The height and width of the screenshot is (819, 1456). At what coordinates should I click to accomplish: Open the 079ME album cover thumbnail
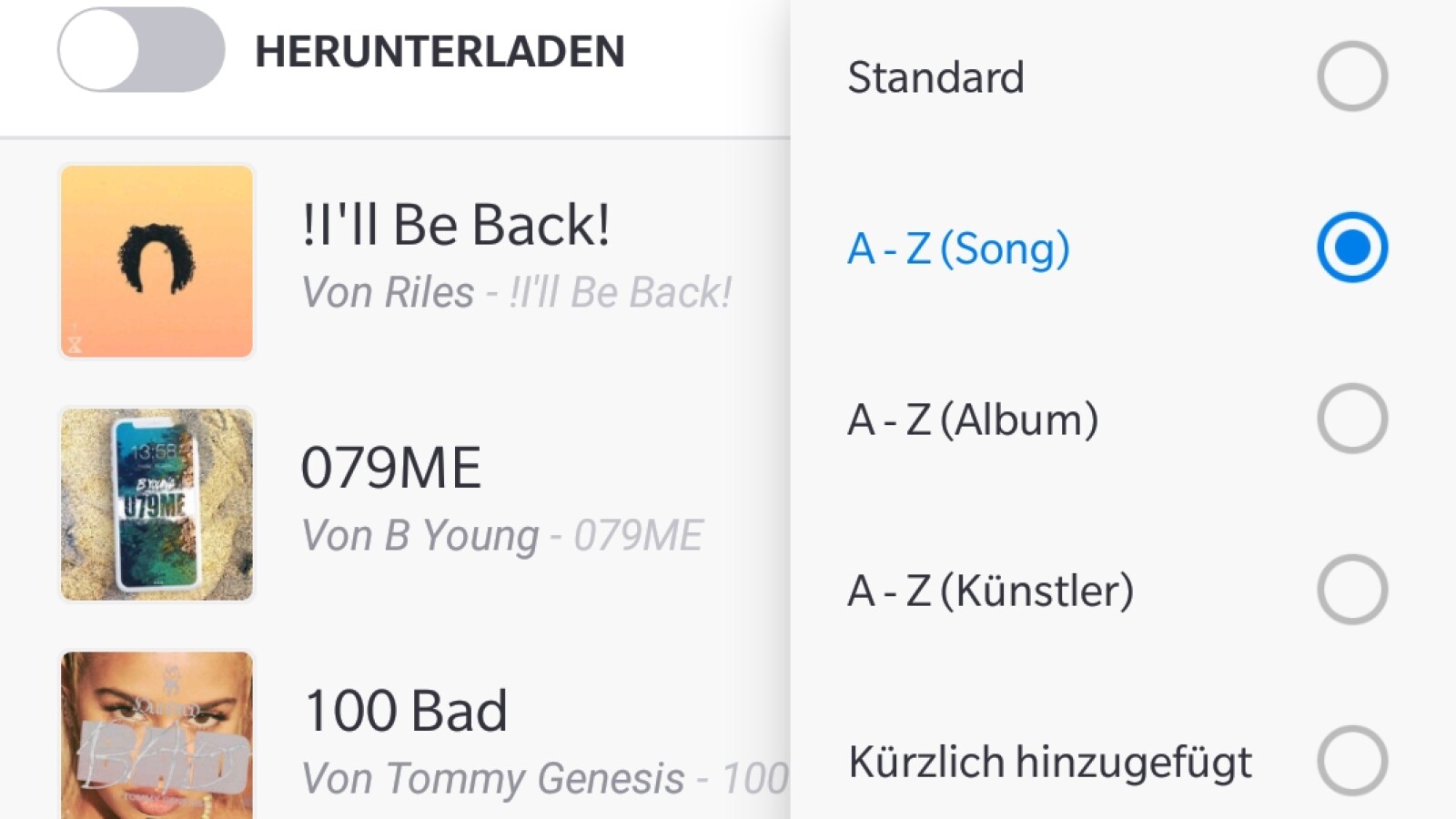157,504
